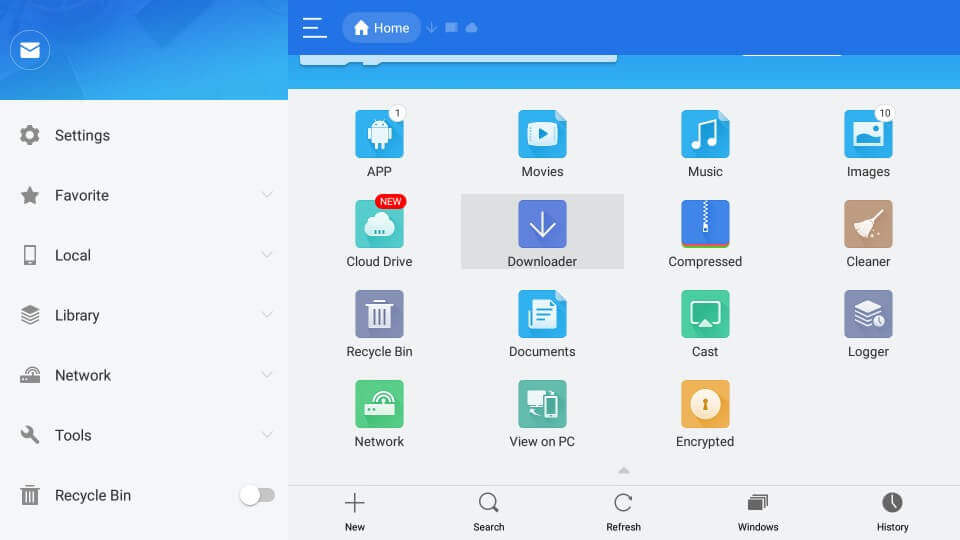This screenshot has width=960, height=540.
Task: Open History from the bottom bar
Action: pos(892,512)
